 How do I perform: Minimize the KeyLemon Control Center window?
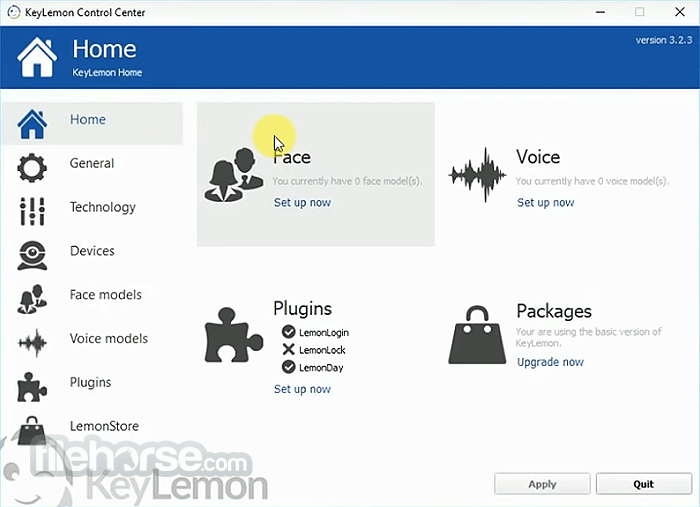click(x=600, y=12)
